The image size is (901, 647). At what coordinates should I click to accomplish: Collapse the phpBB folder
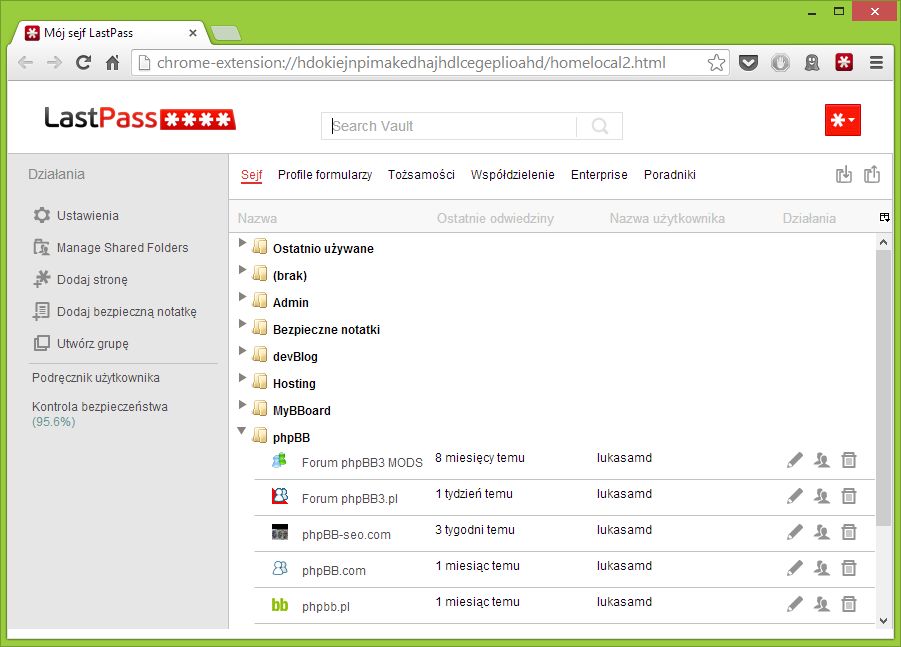(242, 430)
